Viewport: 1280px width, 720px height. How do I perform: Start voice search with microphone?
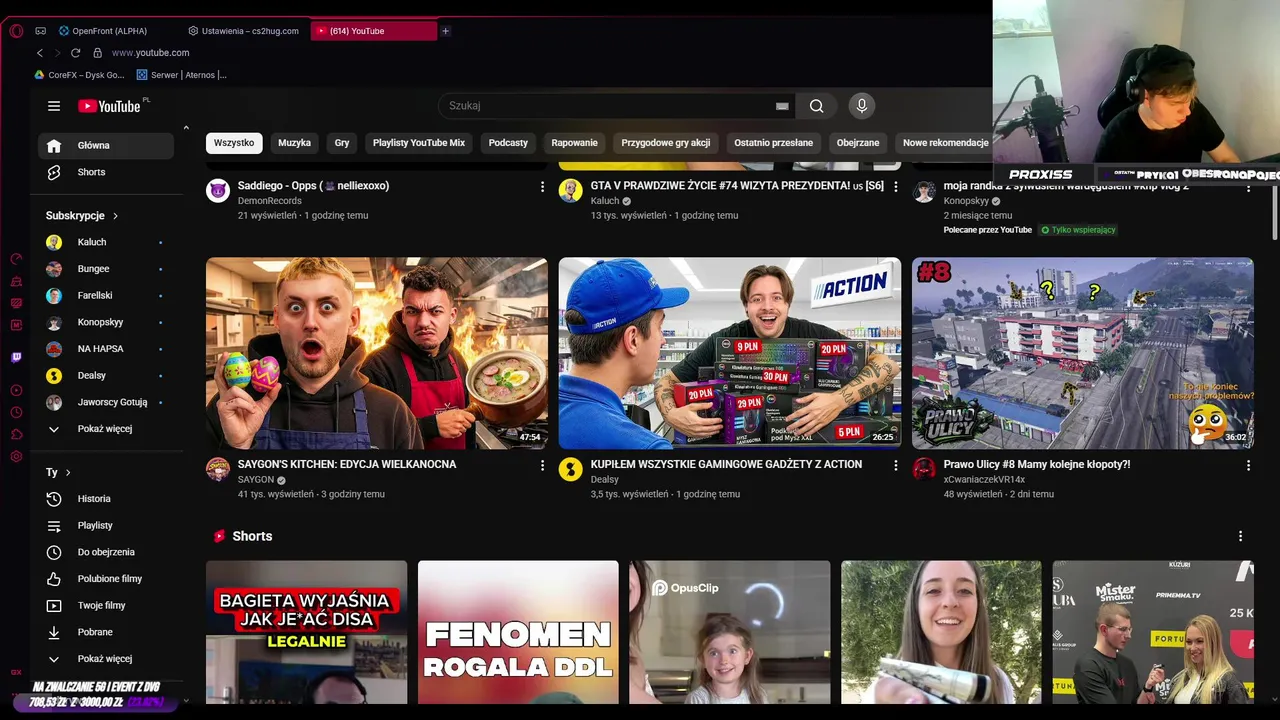[x=862, y=106]
